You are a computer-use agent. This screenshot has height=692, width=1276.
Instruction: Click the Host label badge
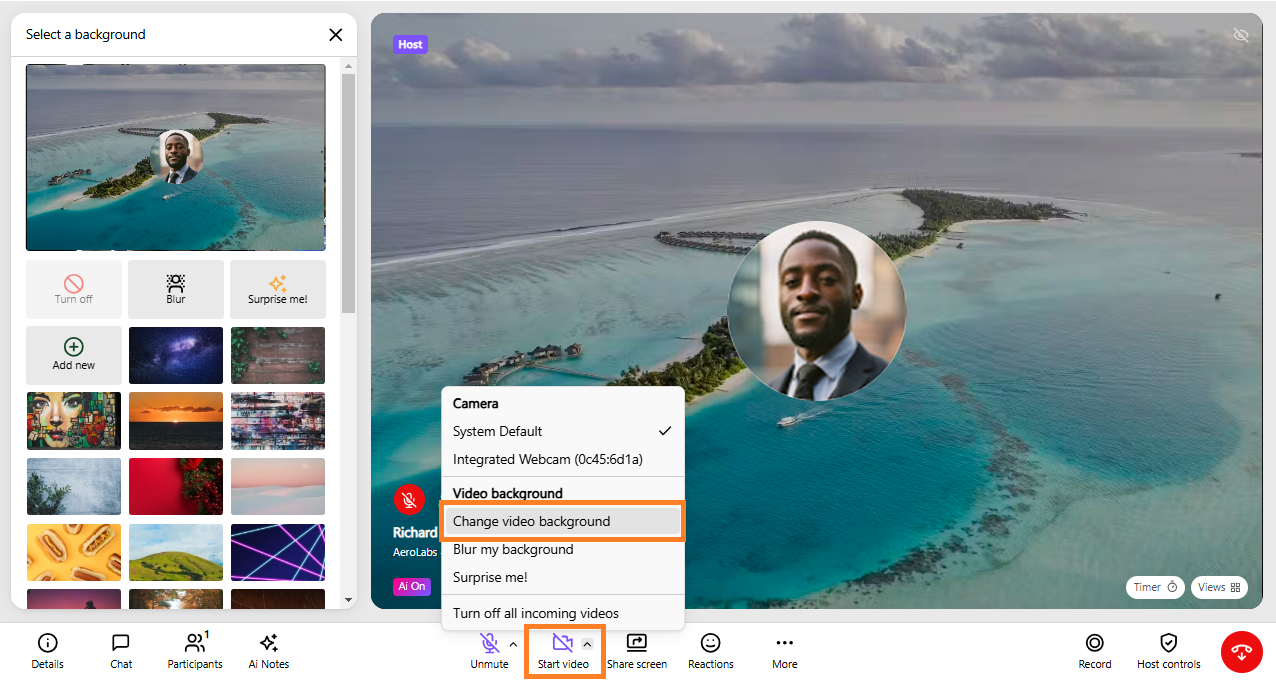coord(410,44)
